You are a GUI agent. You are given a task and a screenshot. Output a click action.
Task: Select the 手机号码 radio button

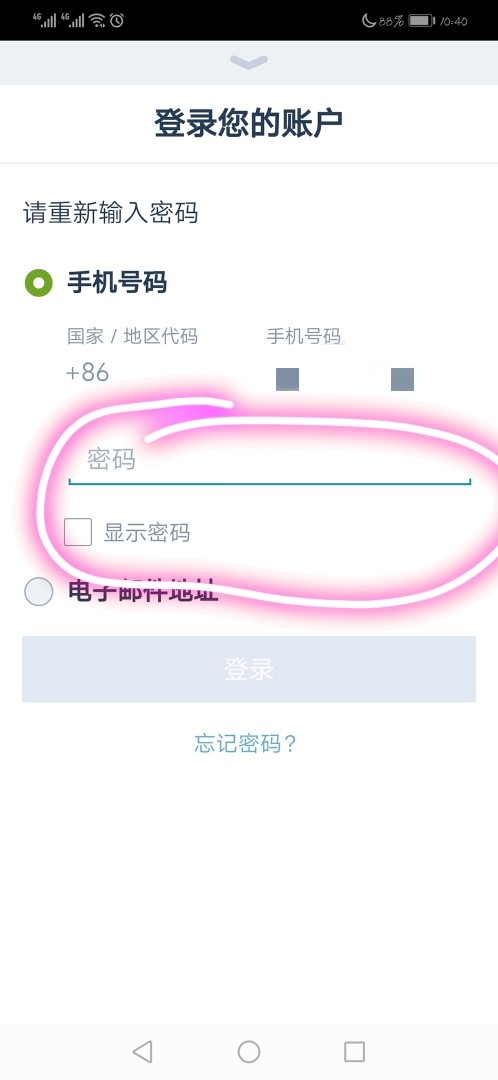[x=39, y=282]
